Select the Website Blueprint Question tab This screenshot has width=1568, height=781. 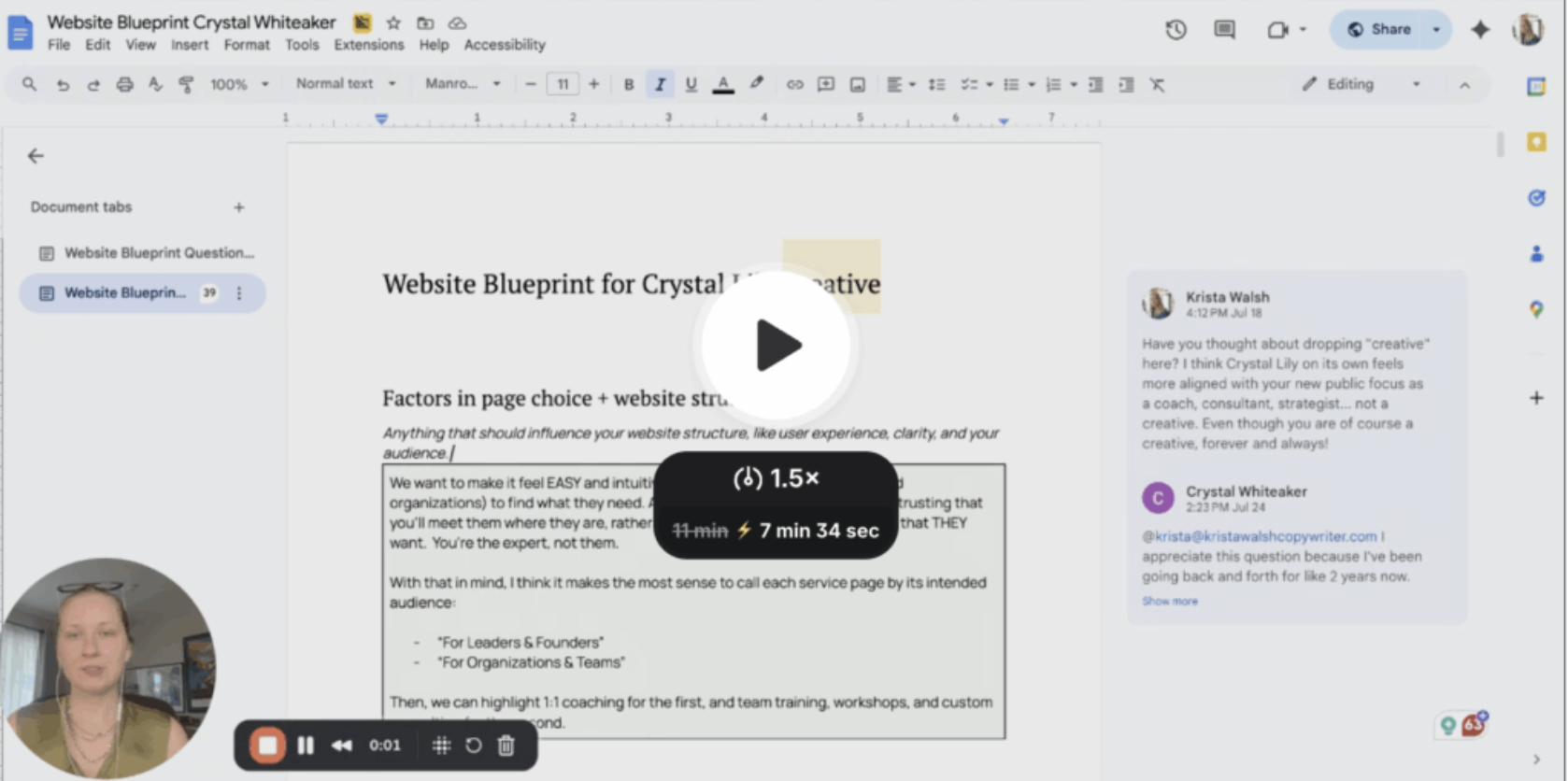[x=158, y=253]
